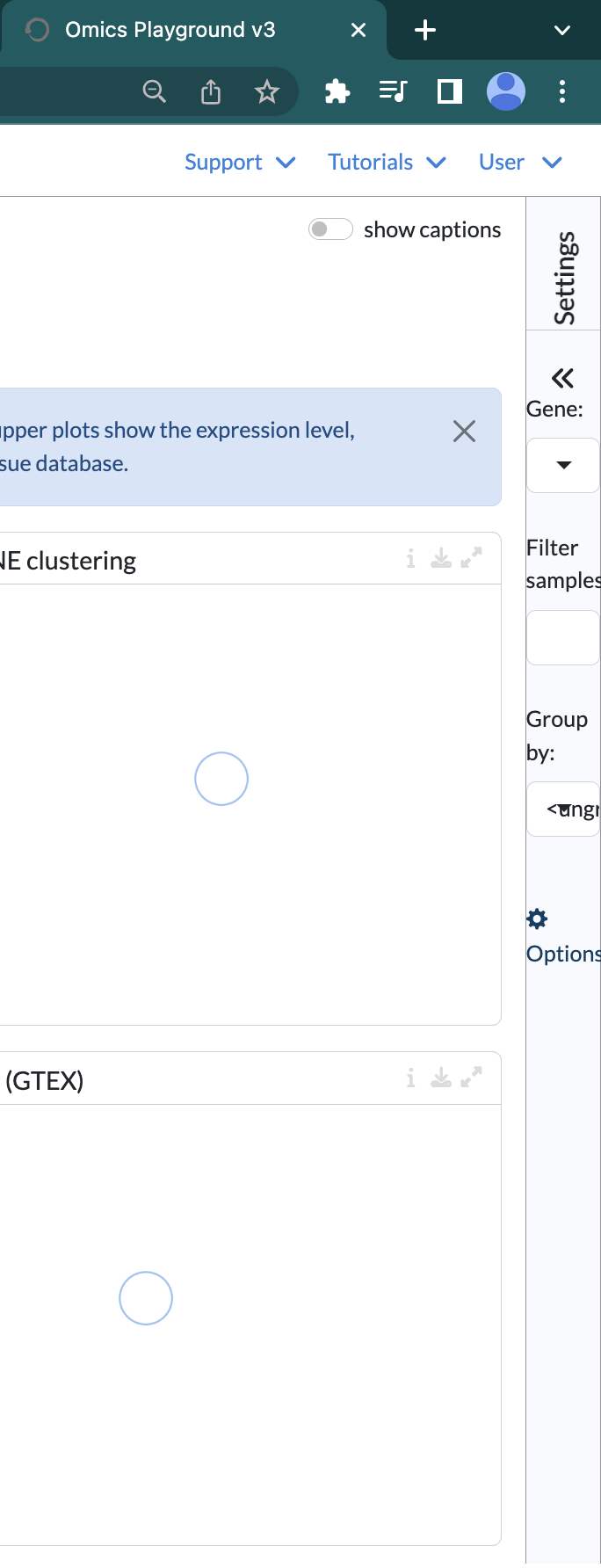Collapse the Settings sidebar with the double chevron

(562, 376)
